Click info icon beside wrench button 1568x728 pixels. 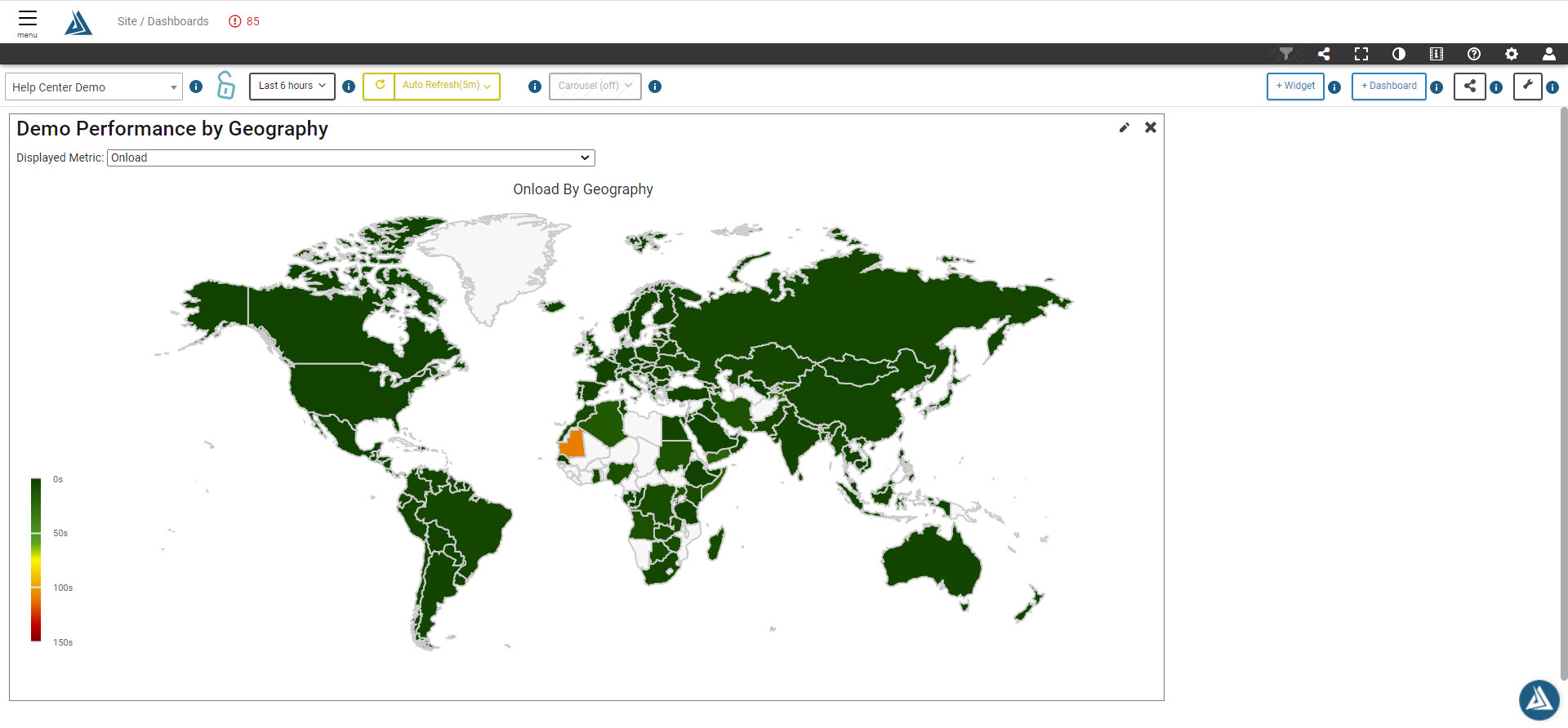(x=1552, y=87)
